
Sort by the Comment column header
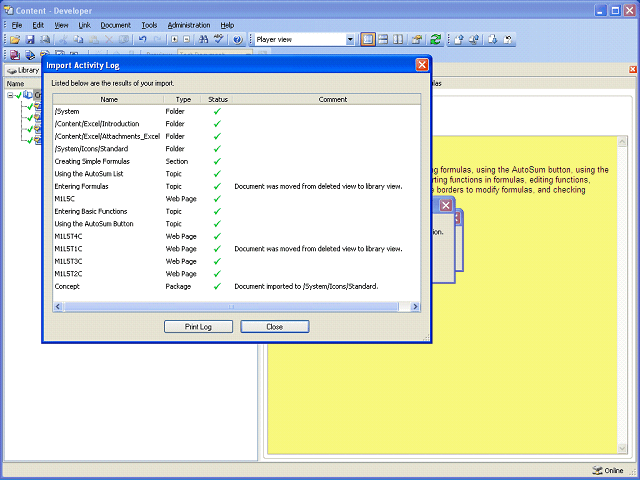[x=333, y=99]
